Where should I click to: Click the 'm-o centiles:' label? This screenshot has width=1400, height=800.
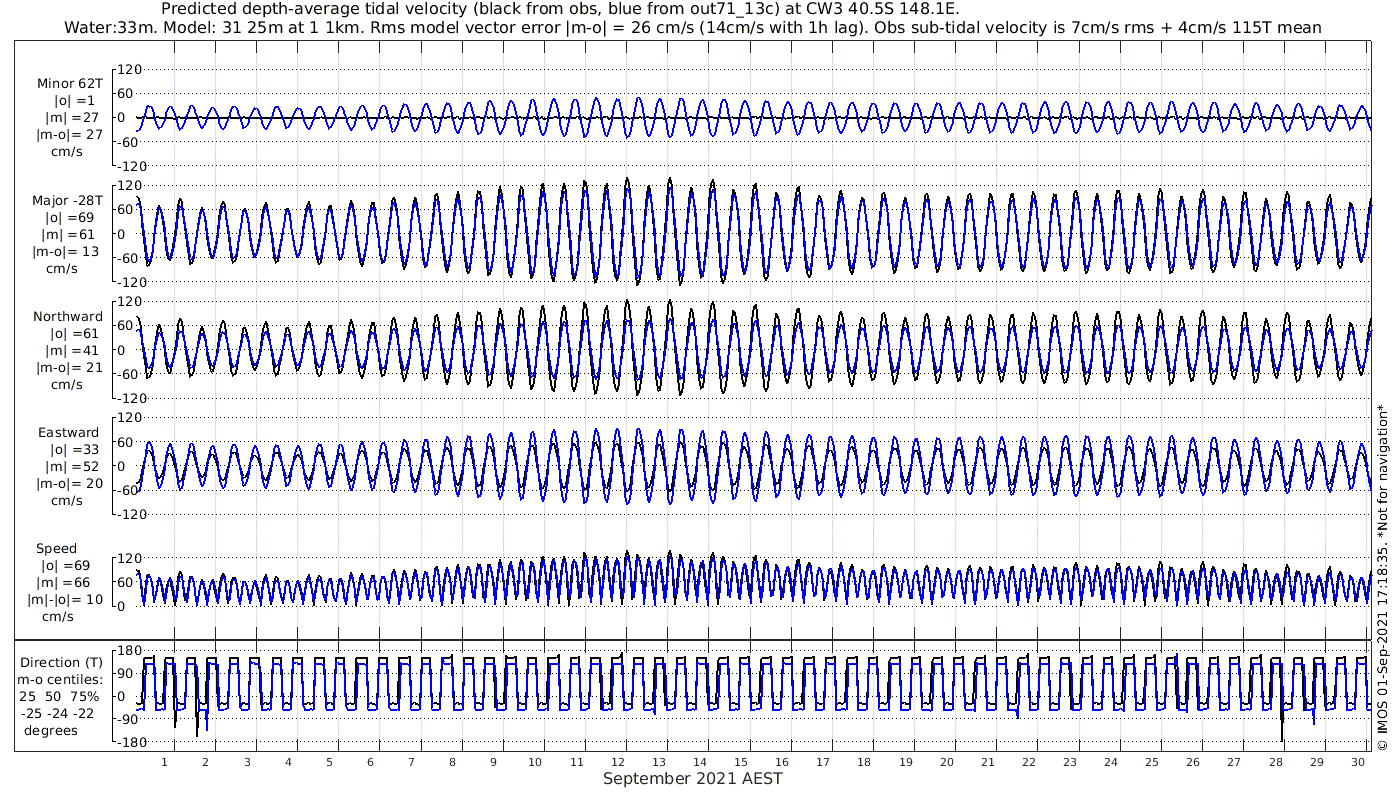tap(61, 679)
